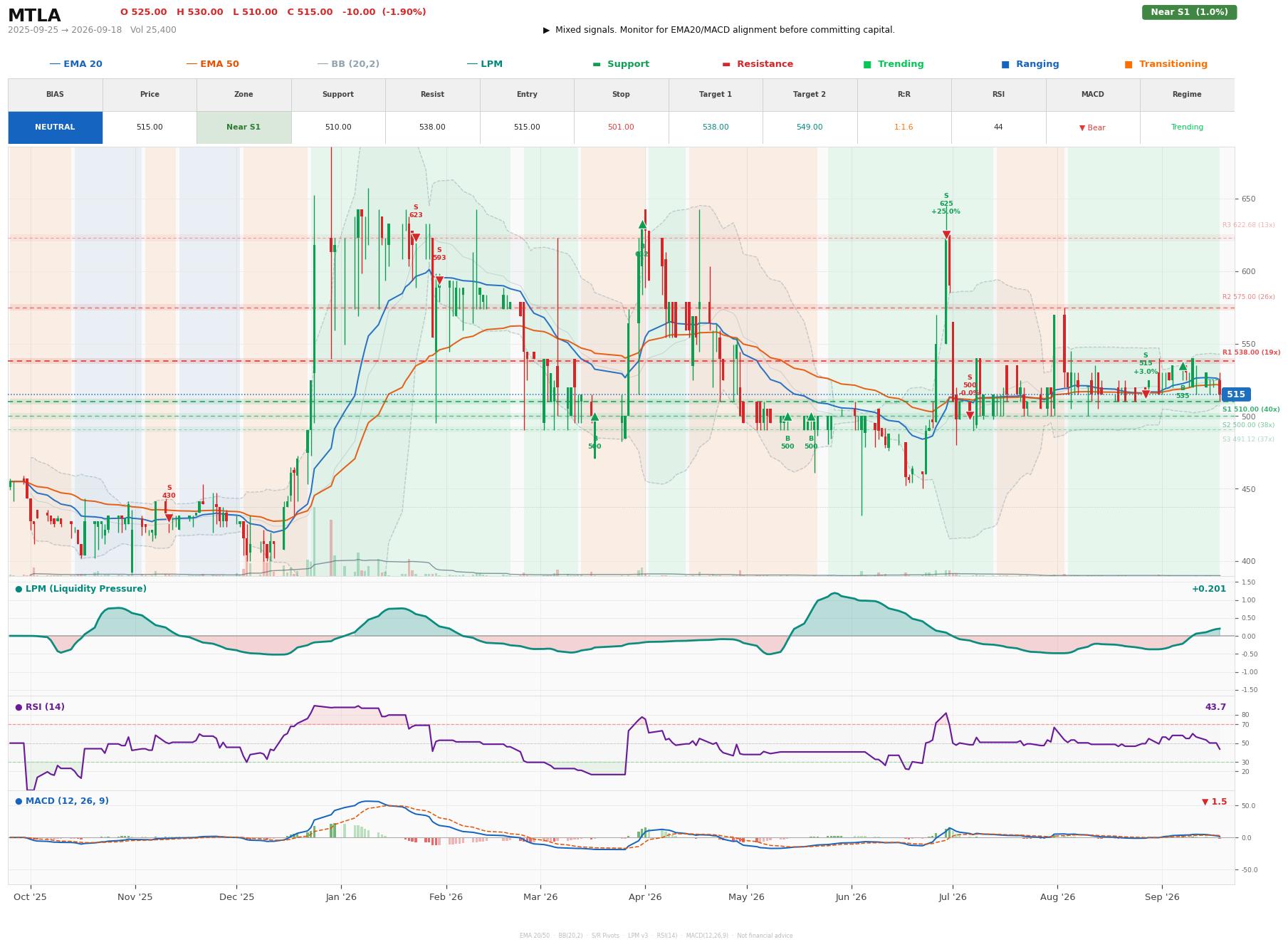The image size is (1288, 947).
Task: Select the Support value 510.00
Action: 338,127
